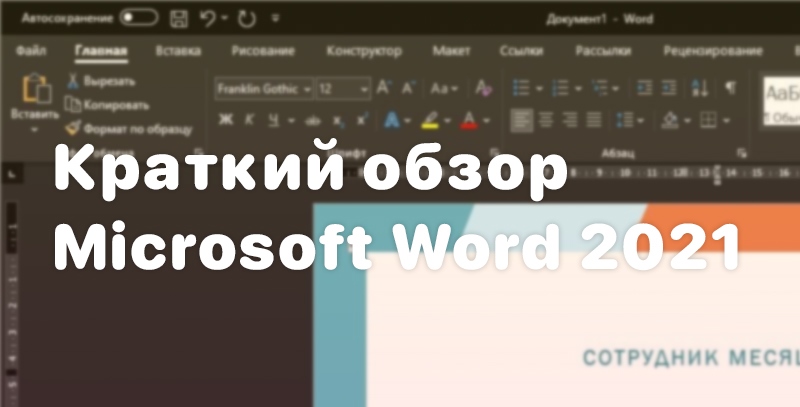Viewport: 800px width, 407px height.
Task: Click the decrease indent icon
Action: coord(645,88)
